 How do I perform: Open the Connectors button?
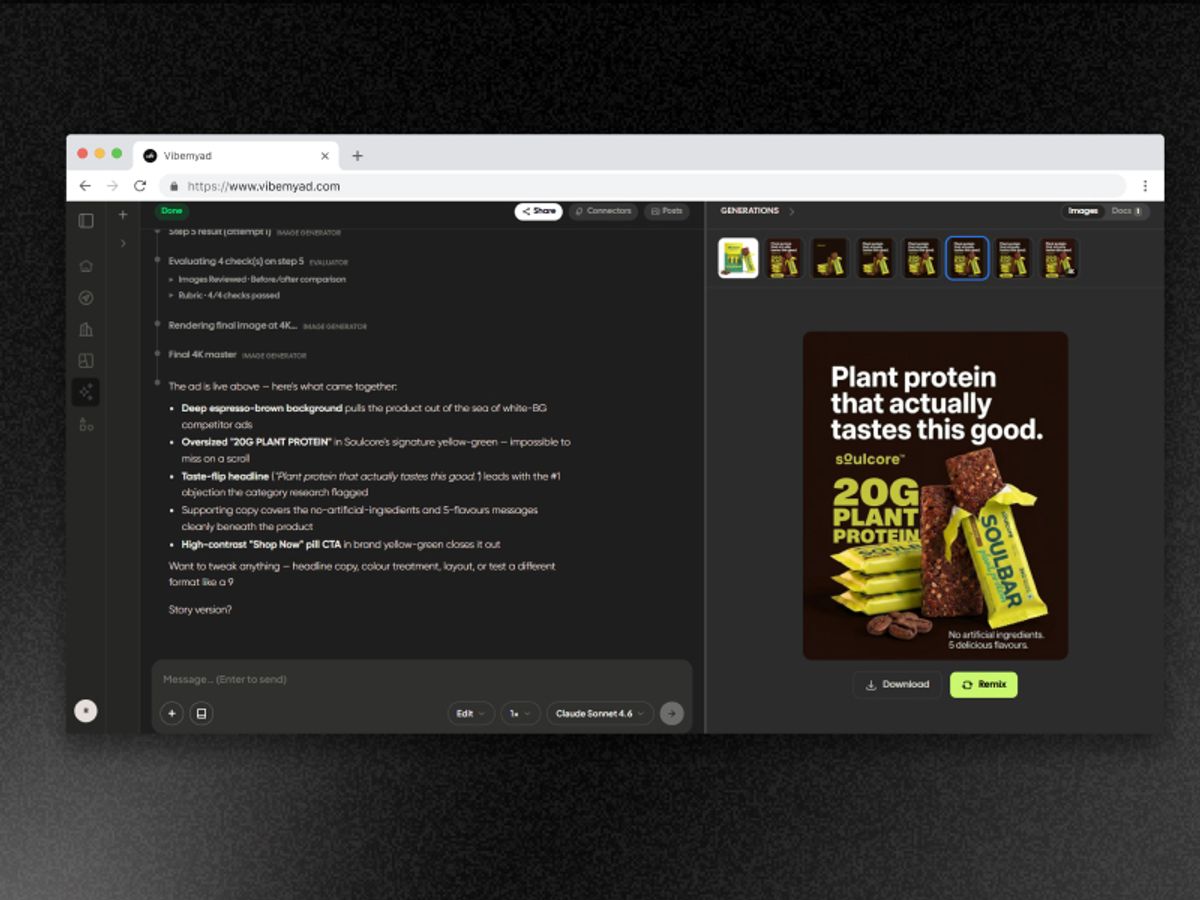click(603, 211)
